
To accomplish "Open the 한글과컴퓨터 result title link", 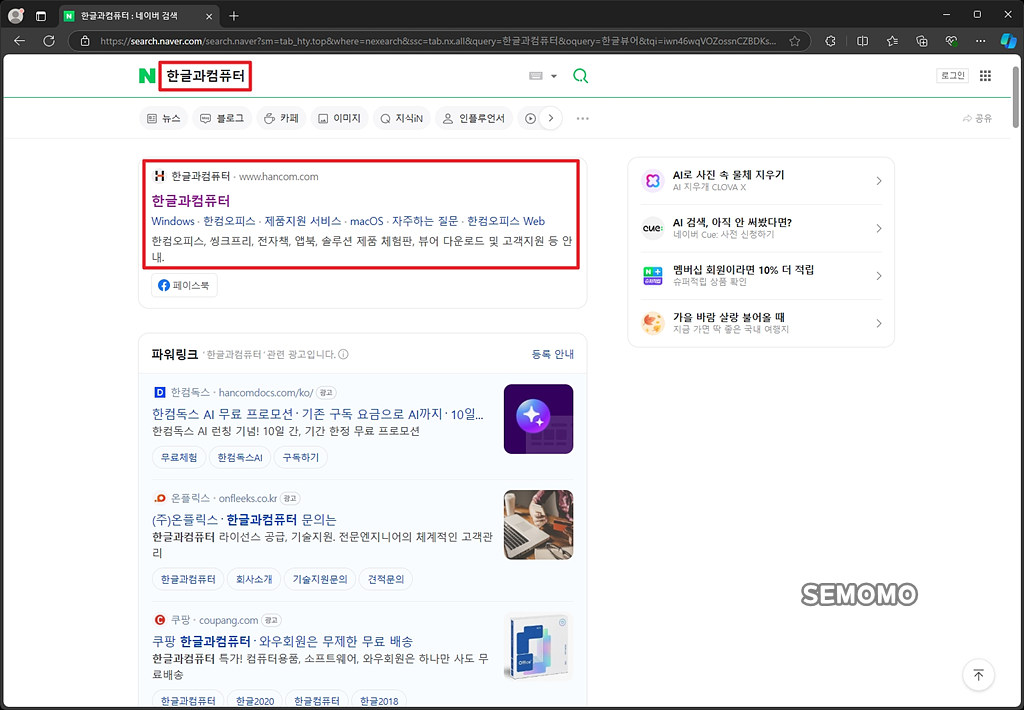I will pos(191,201).
